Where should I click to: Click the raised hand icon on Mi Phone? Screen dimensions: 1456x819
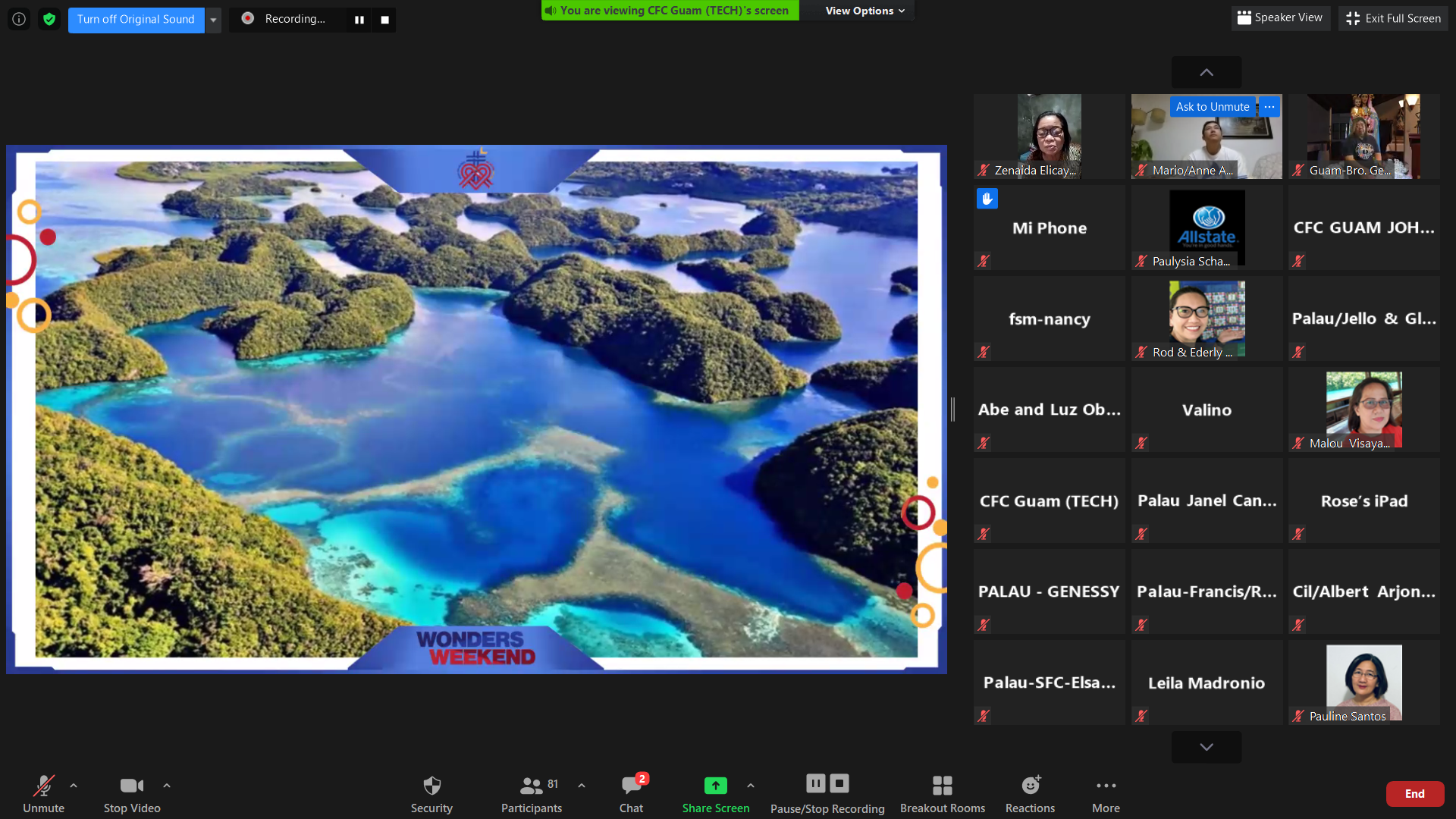click(987, 199)
